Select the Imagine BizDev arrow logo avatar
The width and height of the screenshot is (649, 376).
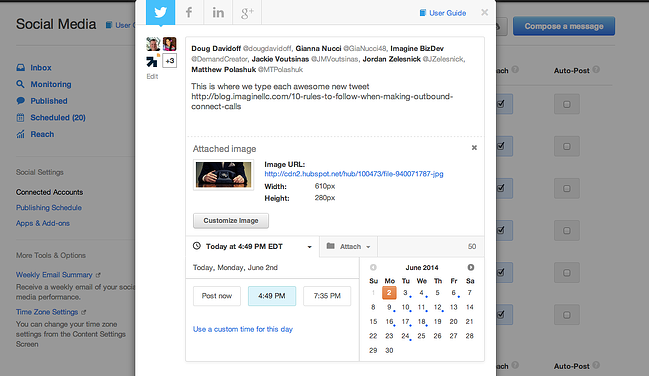click(x=153, y=61)
